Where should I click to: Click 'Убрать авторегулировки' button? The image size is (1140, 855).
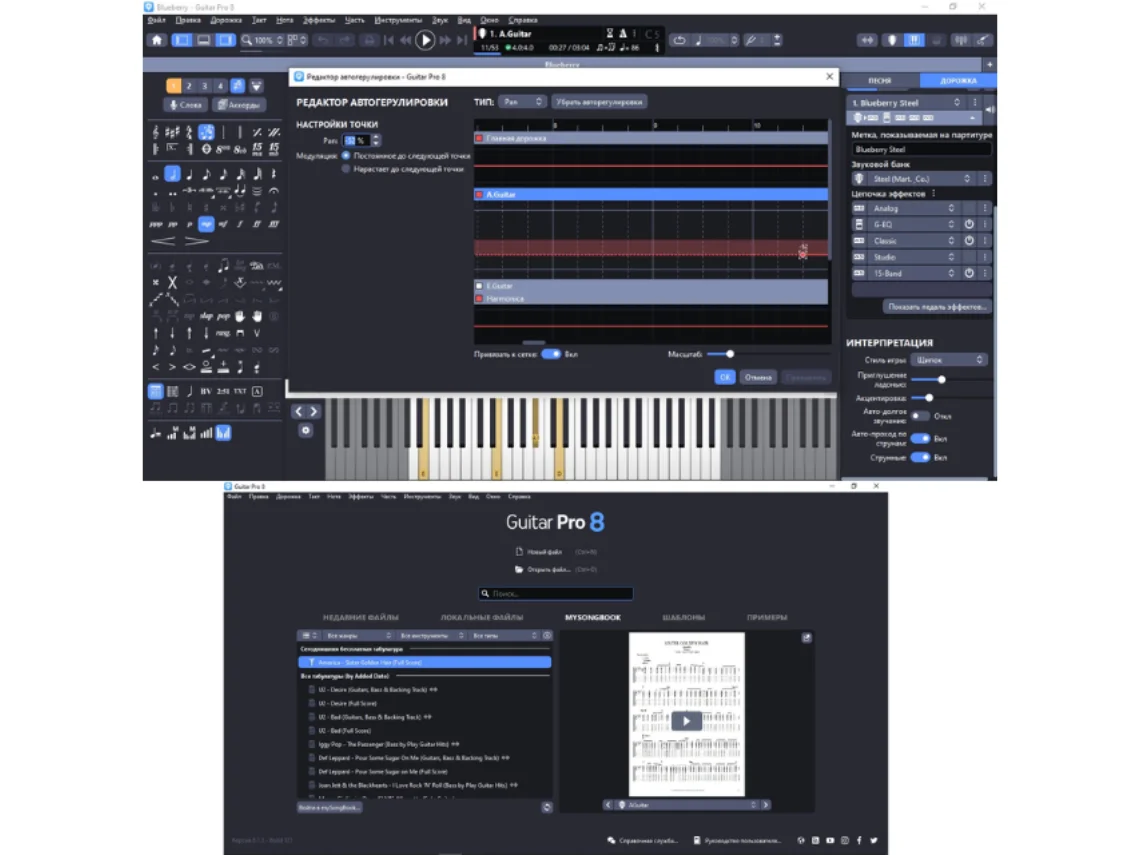pyautogui.click(x=600, y=102)
